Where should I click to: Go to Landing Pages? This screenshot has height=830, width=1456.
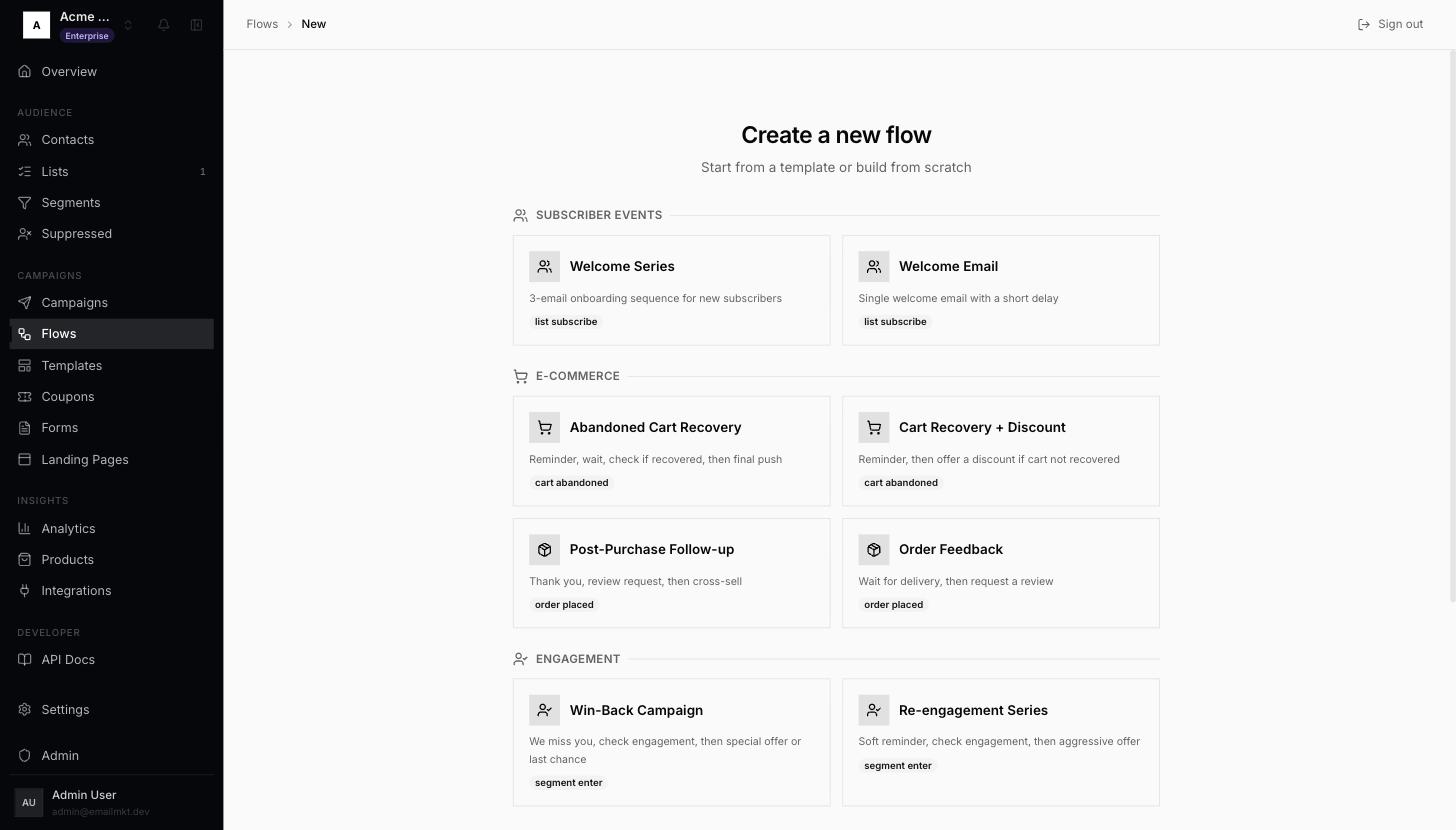[112, 460]
